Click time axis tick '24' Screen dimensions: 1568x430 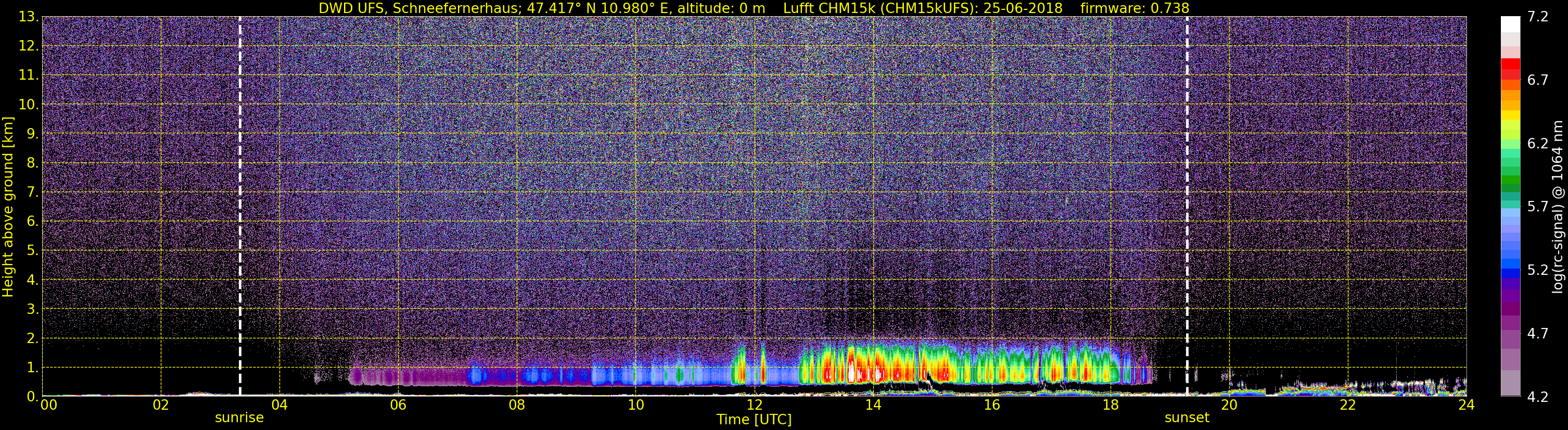click(x=1467, y=405)
